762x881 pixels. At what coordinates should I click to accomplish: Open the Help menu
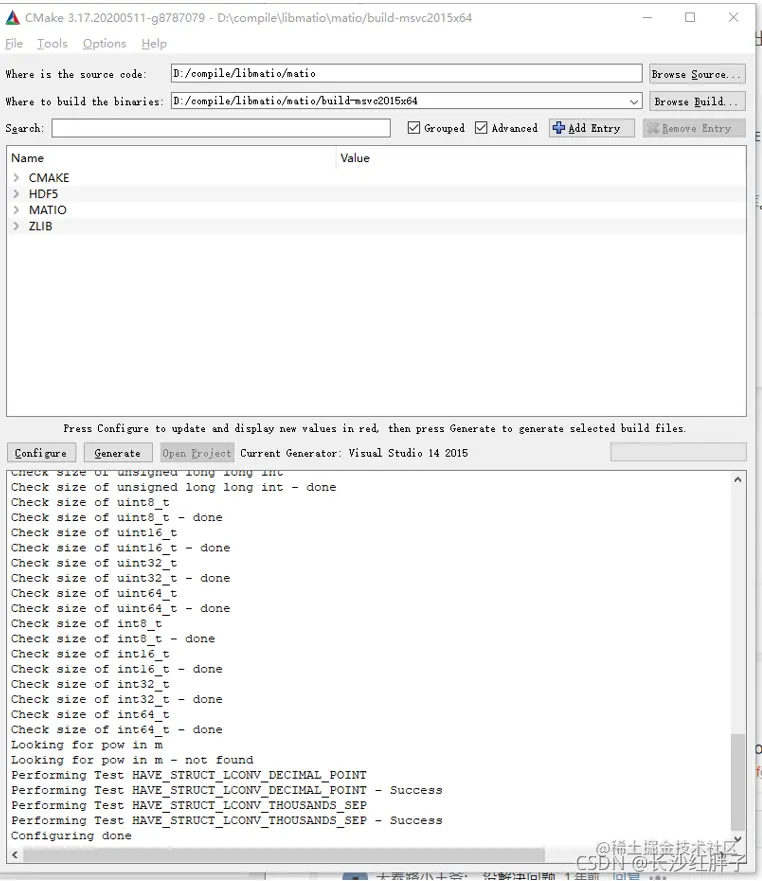(154, 44)
